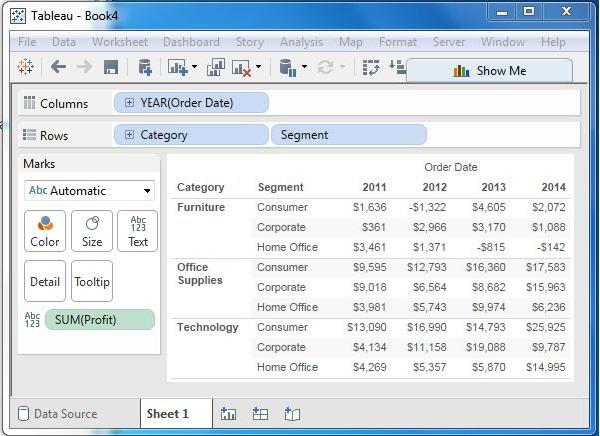Click the Run Update refresh icon
This screenshot has height=436, width=600.
point(325,68)
